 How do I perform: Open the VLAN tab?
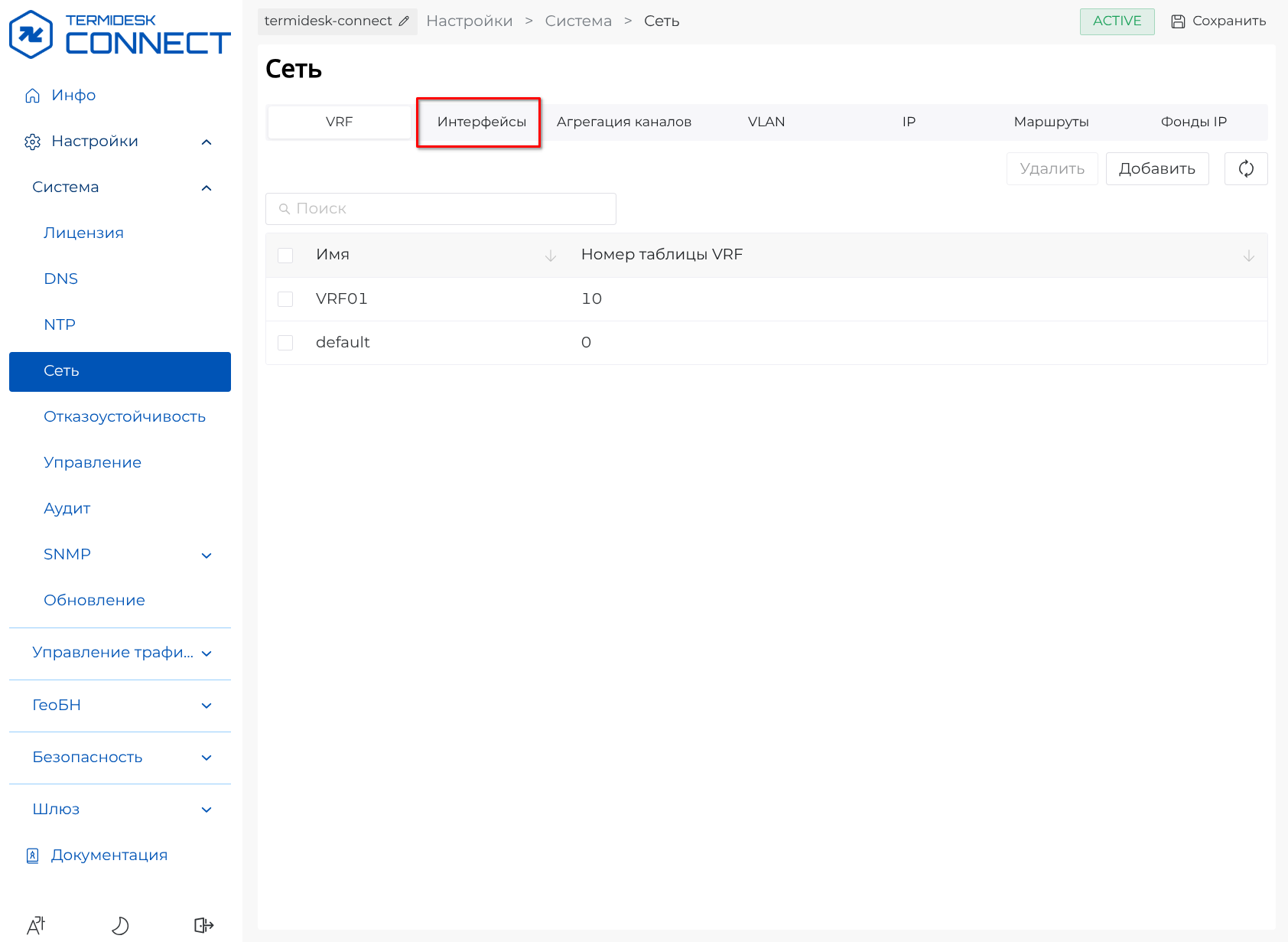point(766,122)
